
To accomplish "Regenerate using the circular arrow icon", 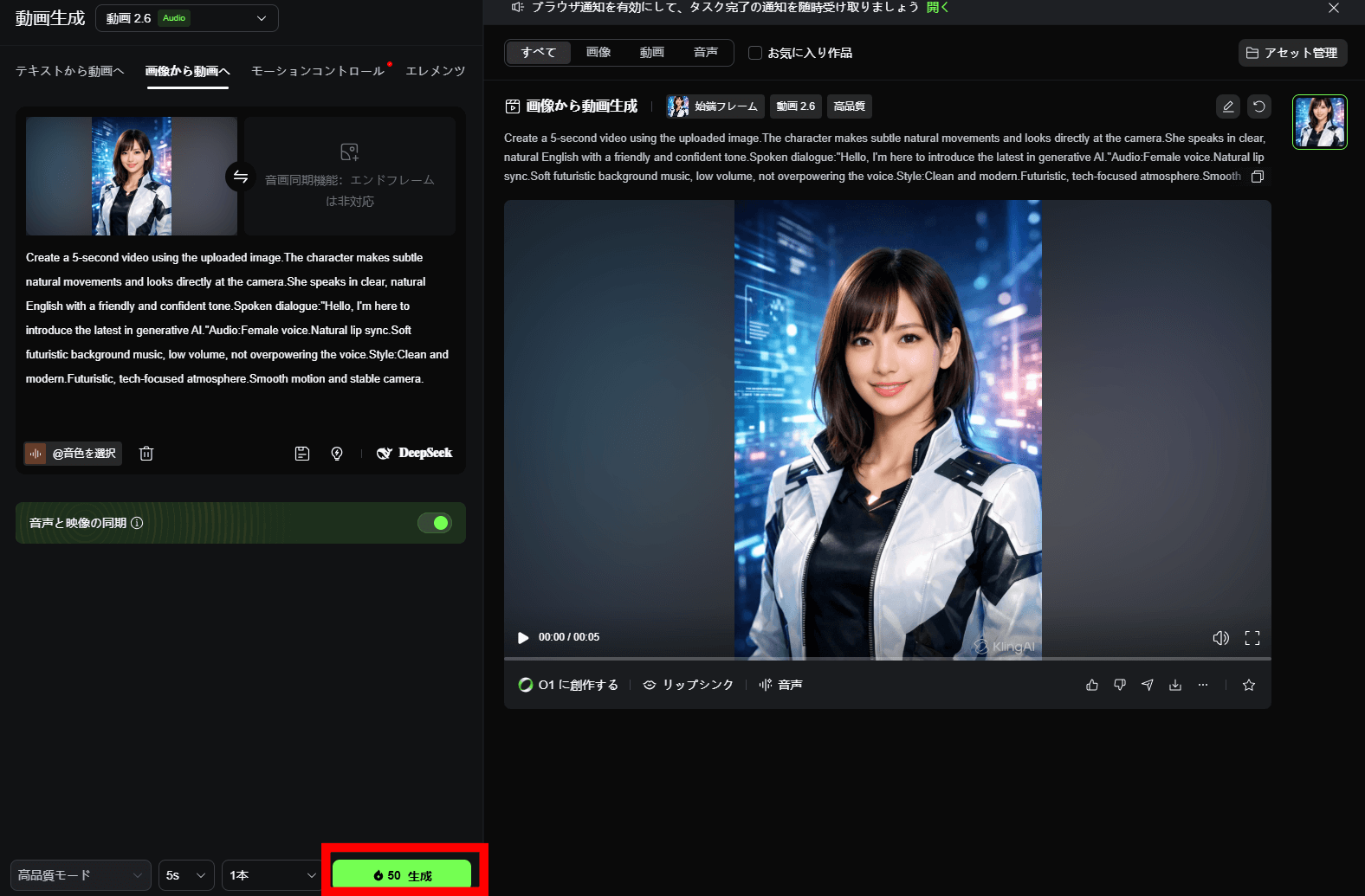I will tap(1259, 106).
